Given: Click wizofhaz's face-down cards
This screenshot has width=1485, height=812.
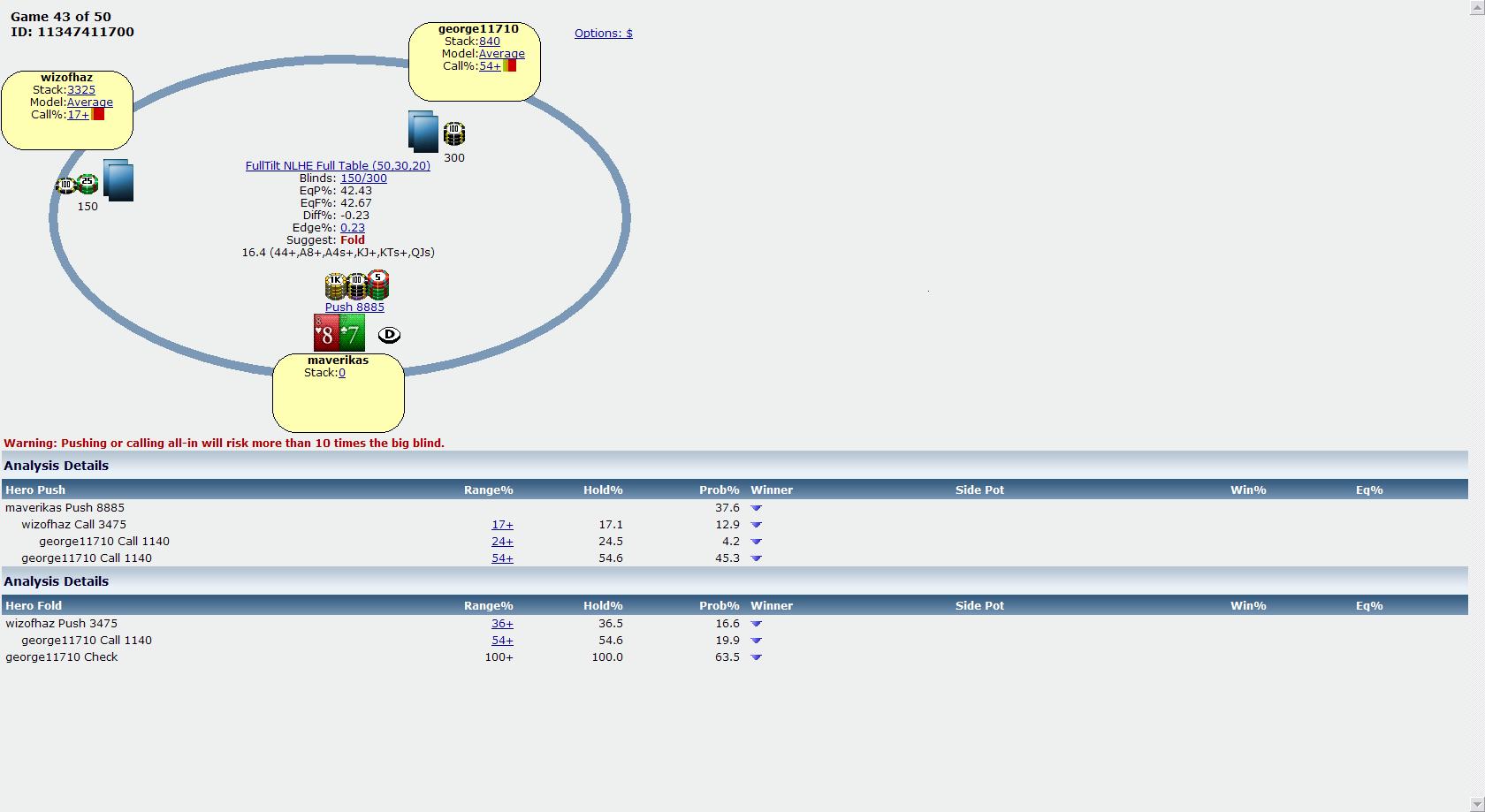Looking at the screenshot, I should 118,180.
